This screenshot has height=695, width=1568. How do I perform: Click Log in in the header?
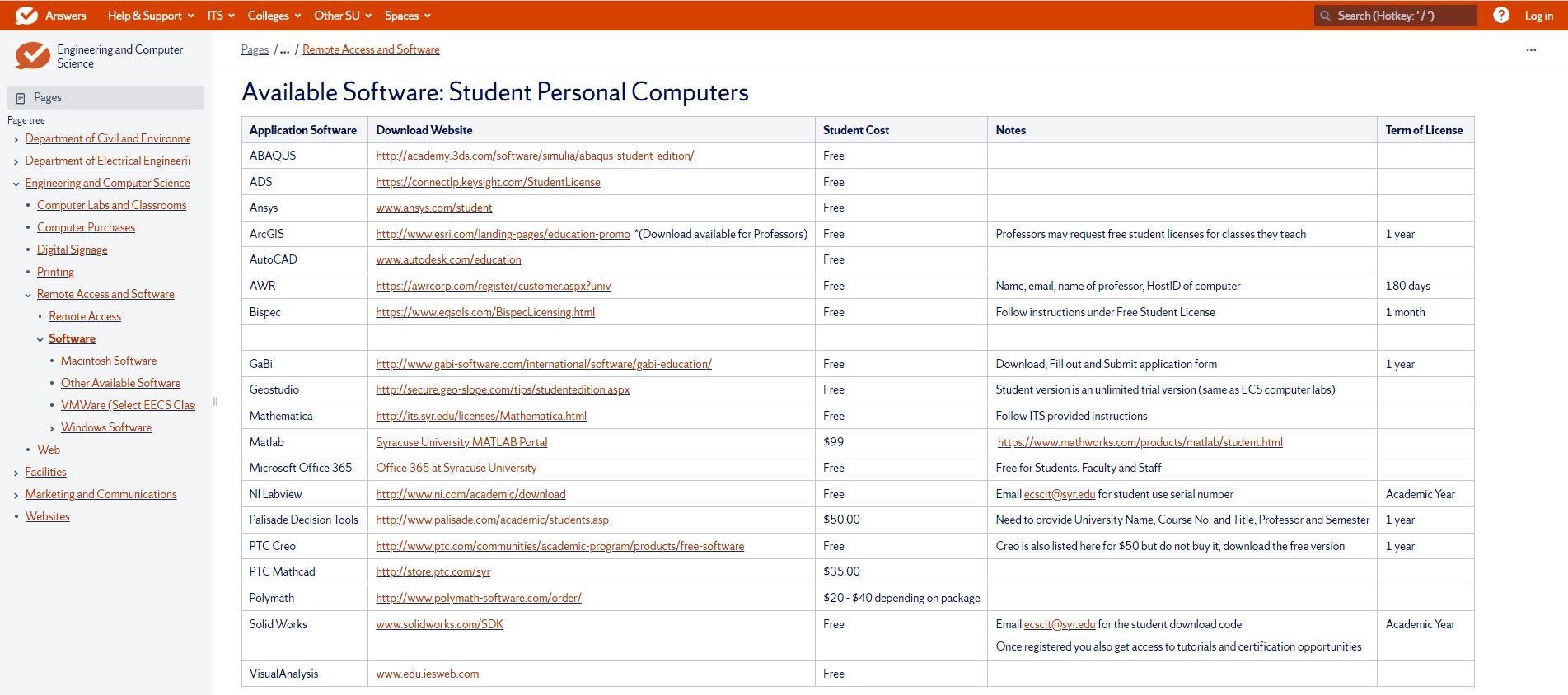tap(1538, 16)
